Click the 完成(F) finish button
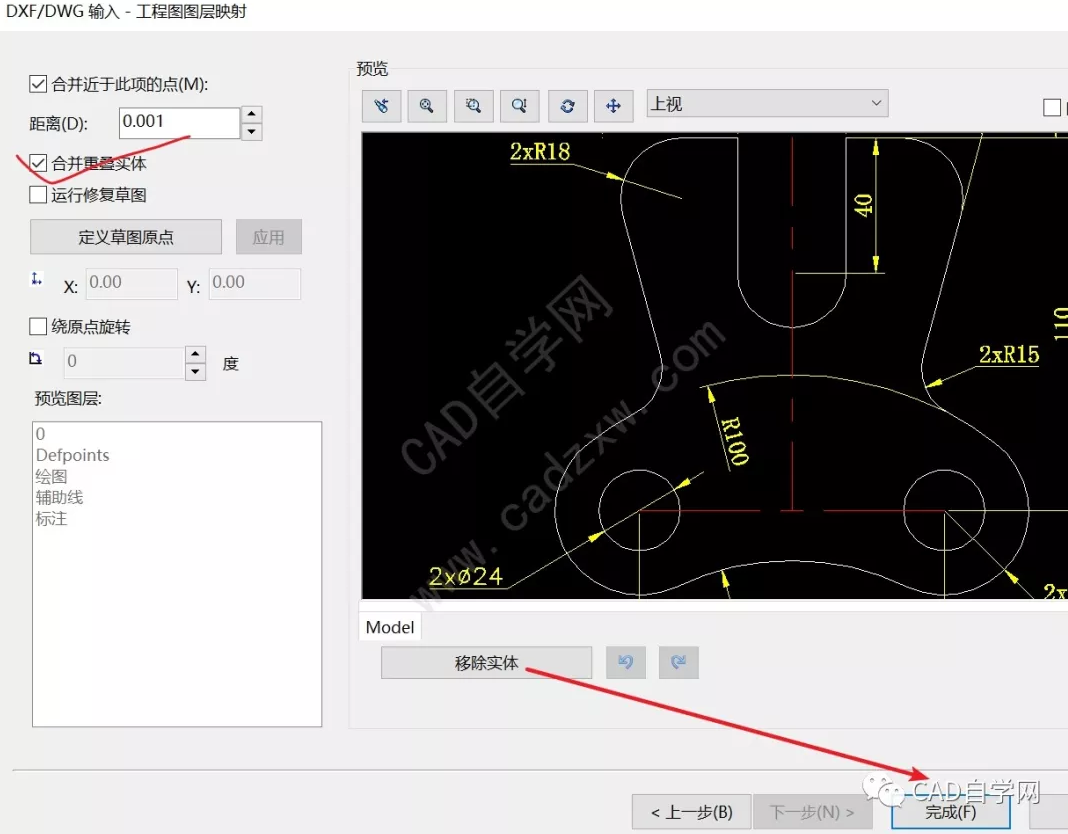 (950, 812)
